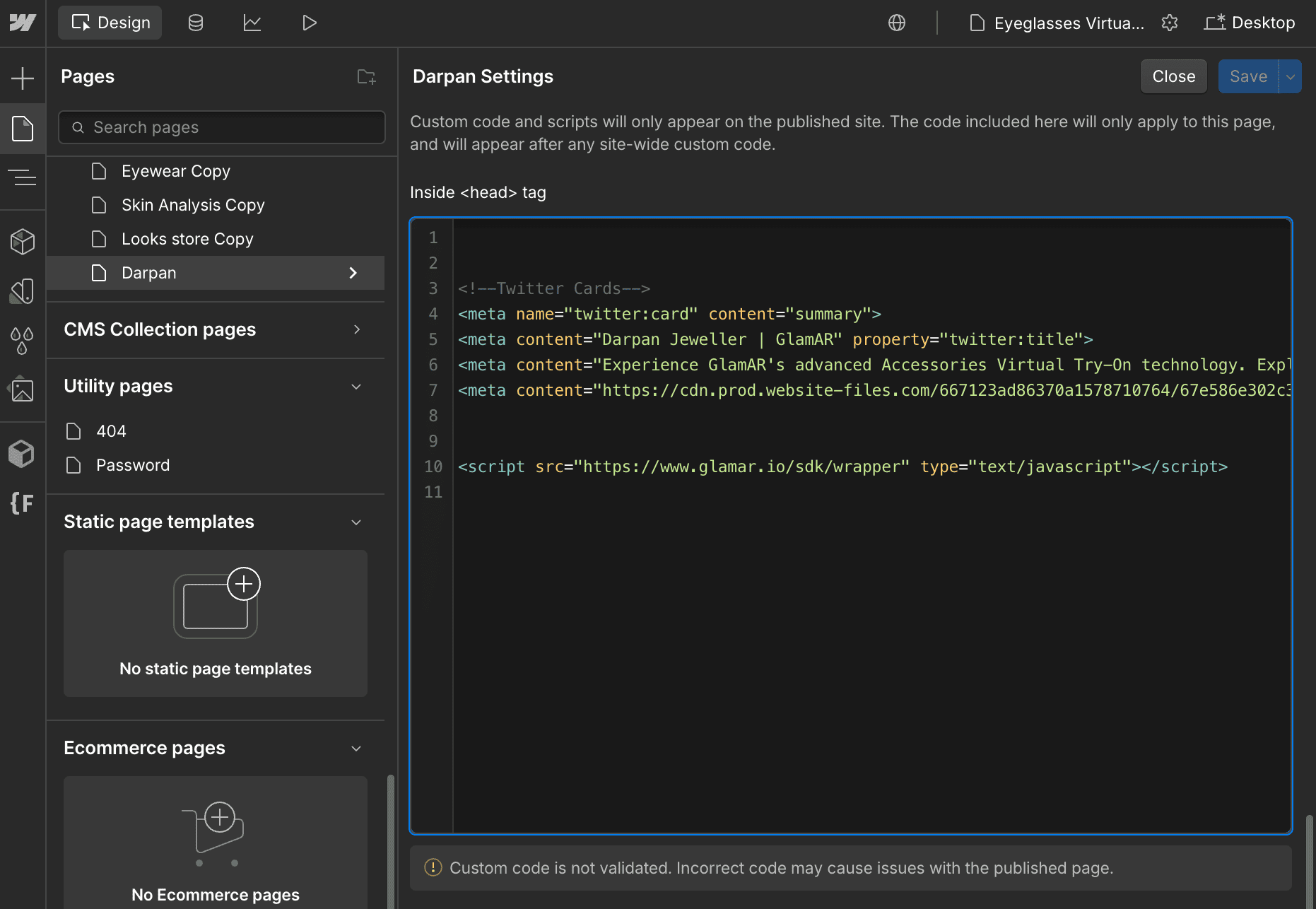Image resolution: width=1316 pixels, height=909 pixels.
Task: Open the CMS database icon
Action: [196, 23]
